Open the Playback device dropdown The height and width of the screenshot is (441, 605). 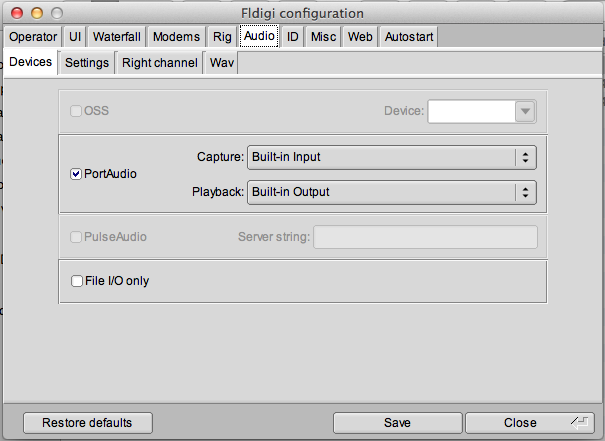(x=391, y=192)
